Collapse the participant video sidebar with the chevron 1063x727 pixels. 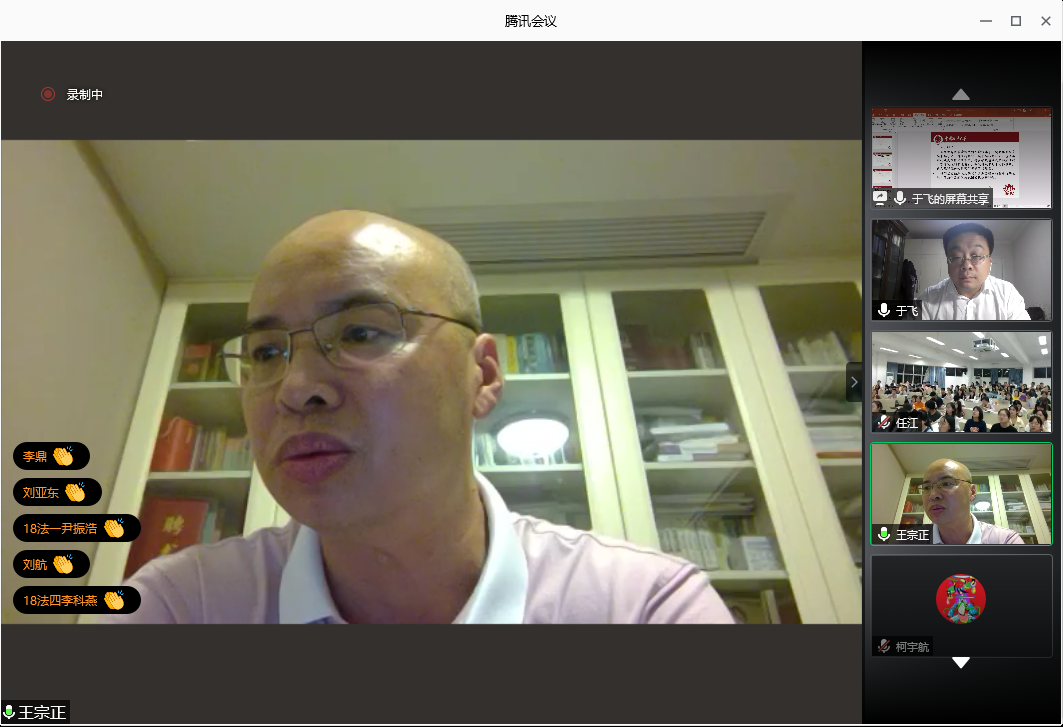click(x=854, y=382)
